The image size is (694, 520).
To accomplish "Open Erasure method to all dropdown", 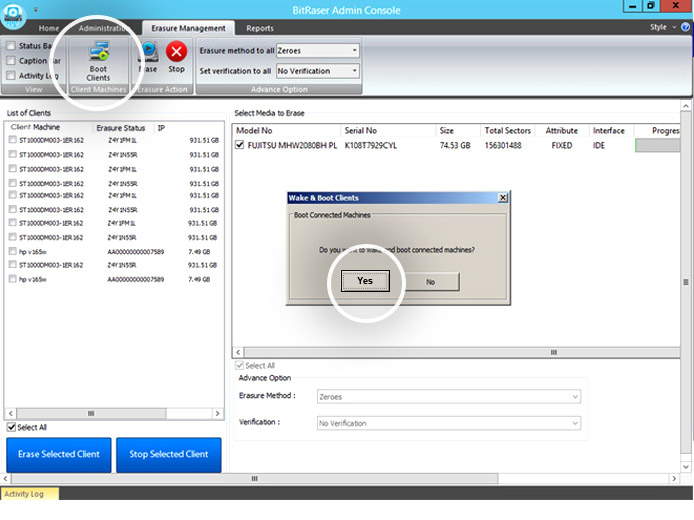I will 355,50.
